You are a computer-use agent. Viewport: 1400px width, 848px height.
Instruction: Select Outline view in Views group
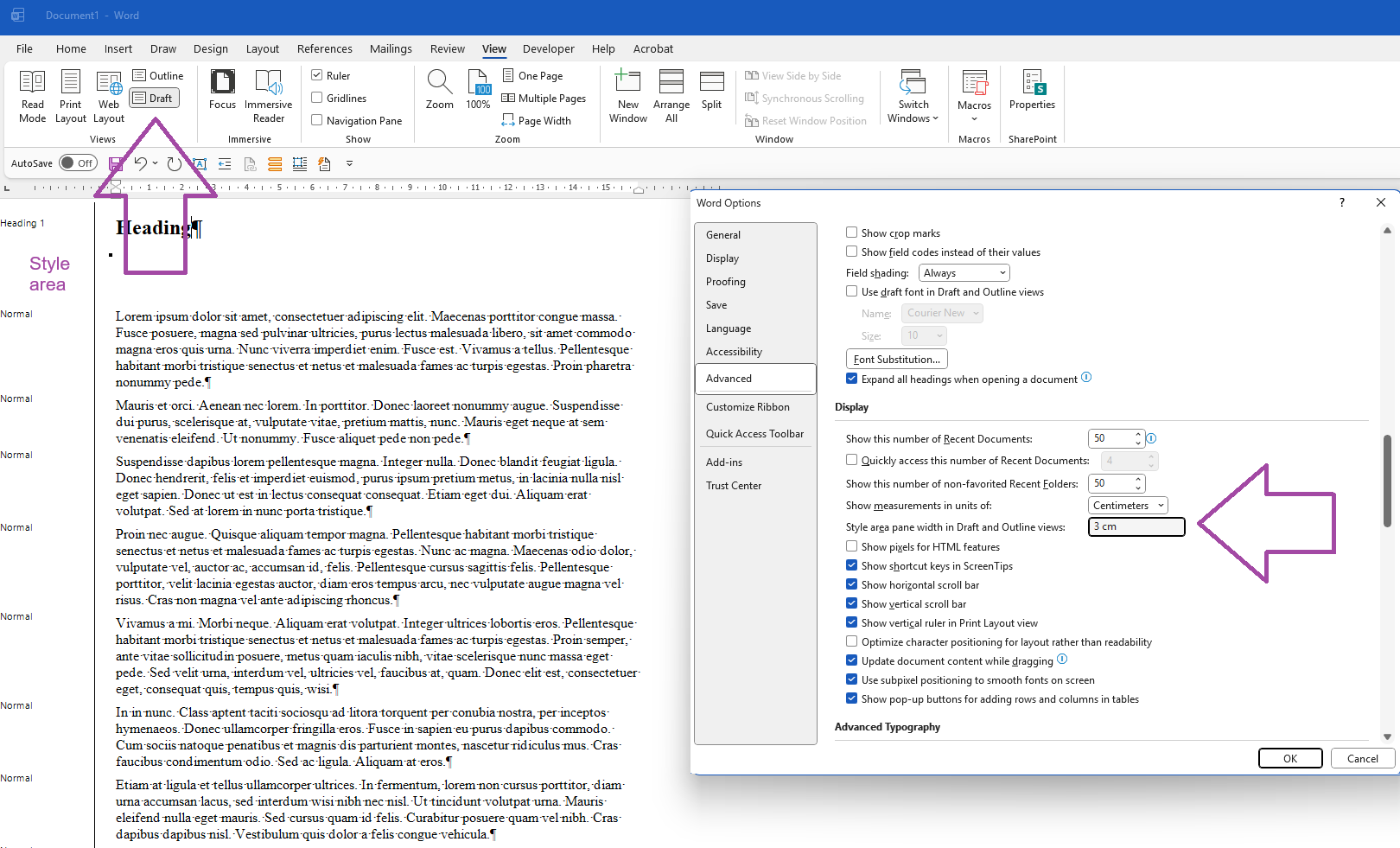157,76
